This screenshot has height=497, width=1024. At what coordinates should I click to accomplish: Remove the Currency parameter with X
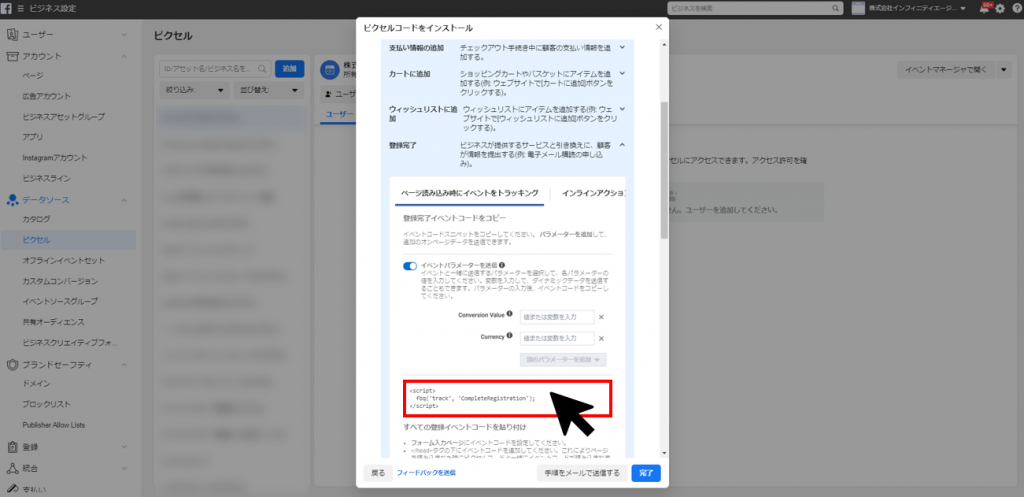(601, 338)
